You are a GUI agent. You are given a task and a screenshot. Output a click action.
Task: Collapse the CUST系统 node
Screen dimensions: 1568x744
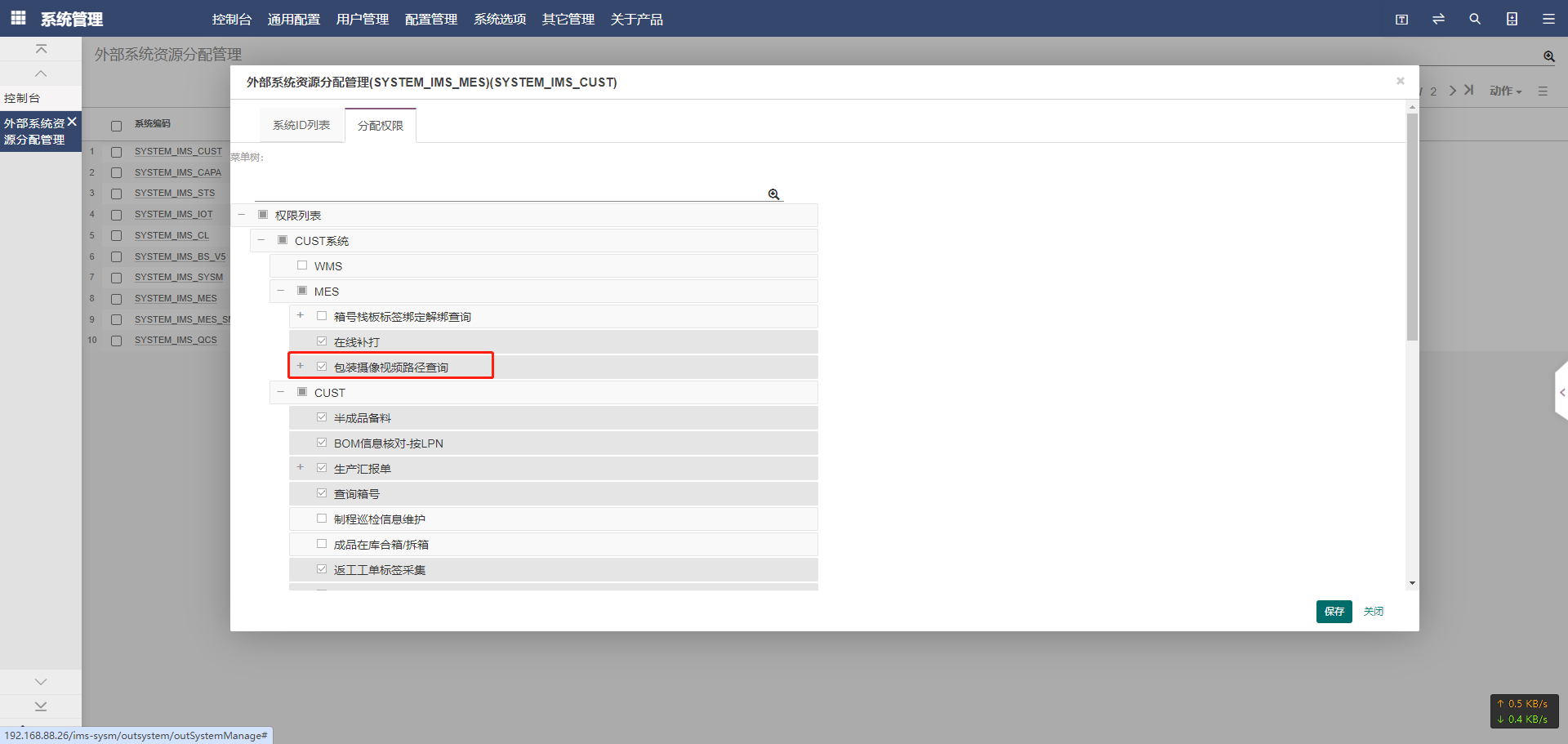point(261,240)
